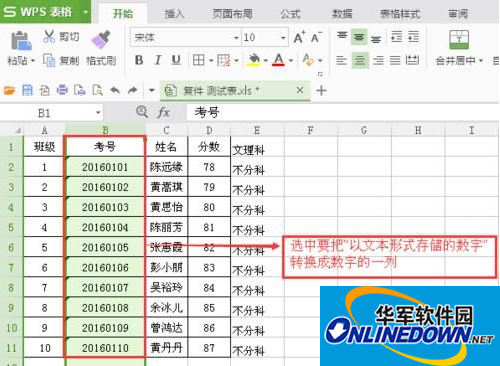This screenshot has height=366, width=500.
Task: Click the Redo arrow
Action: coord(133,90)
